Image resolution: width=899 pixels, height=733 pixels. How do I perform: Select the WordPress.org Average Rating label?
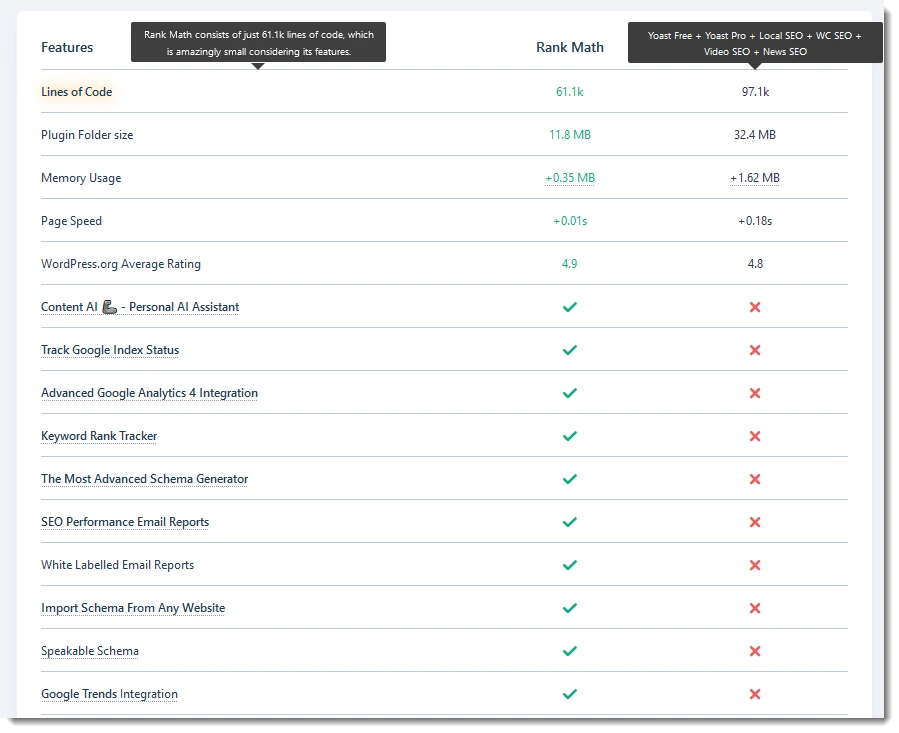(x=121, y=264)
